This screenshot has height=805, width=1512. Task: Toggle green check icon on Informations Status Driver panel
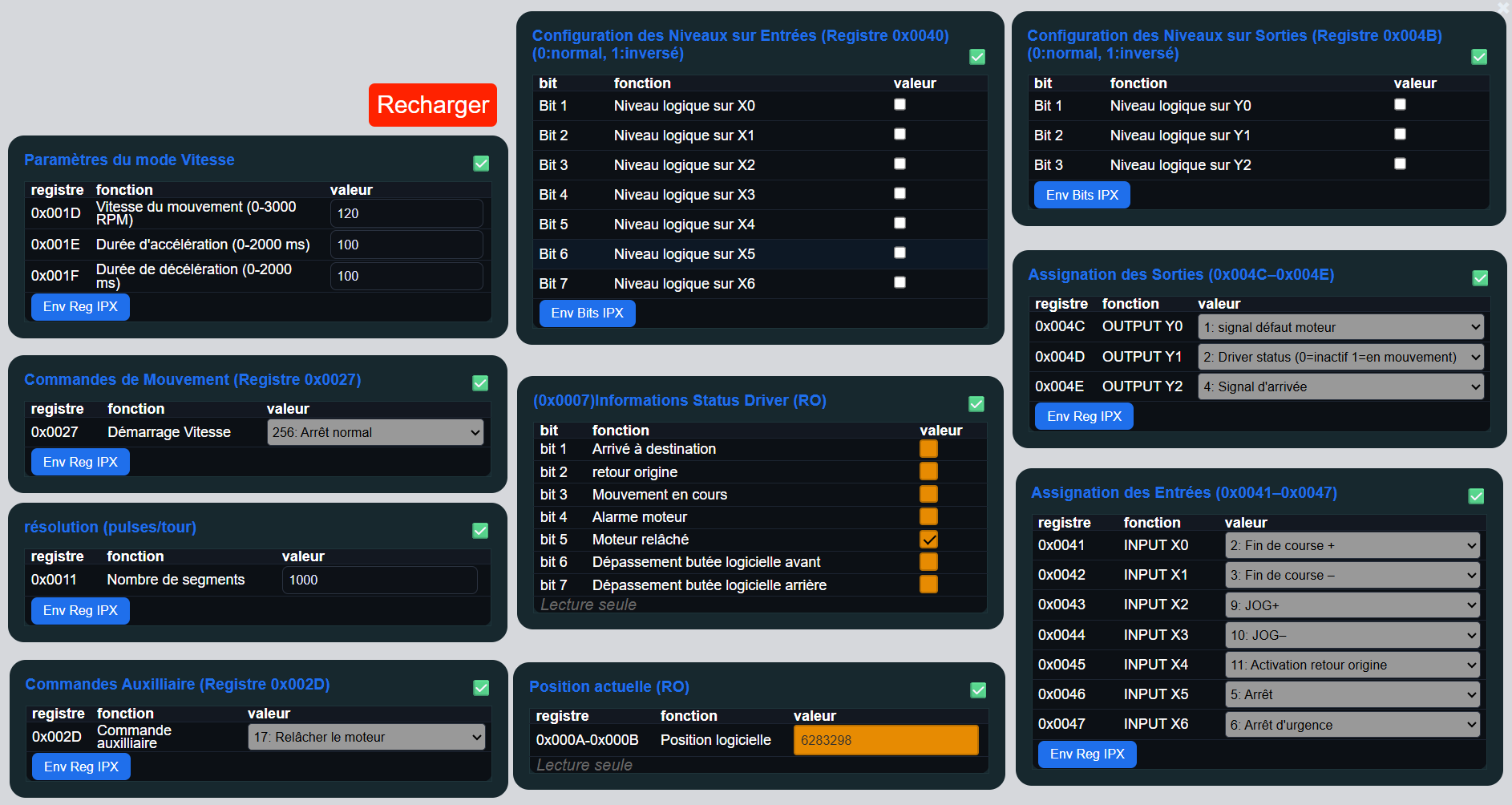click(976, 404)
